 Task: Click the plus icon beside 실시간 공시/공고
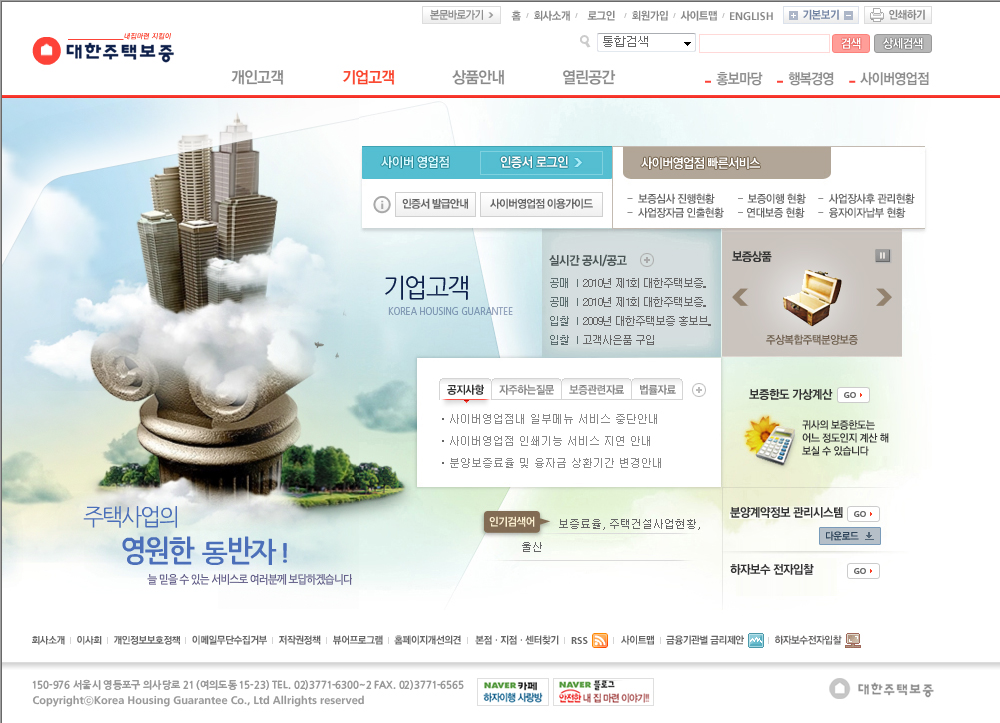click(647, 260)
